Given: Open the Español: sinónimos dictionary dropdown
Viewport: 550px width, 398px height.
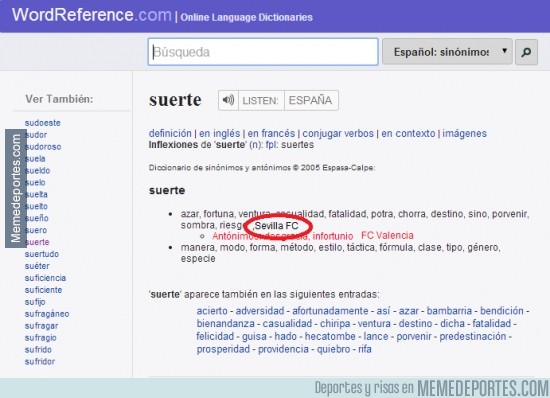Looking at the screenshot, I should (x=447, y=52).
